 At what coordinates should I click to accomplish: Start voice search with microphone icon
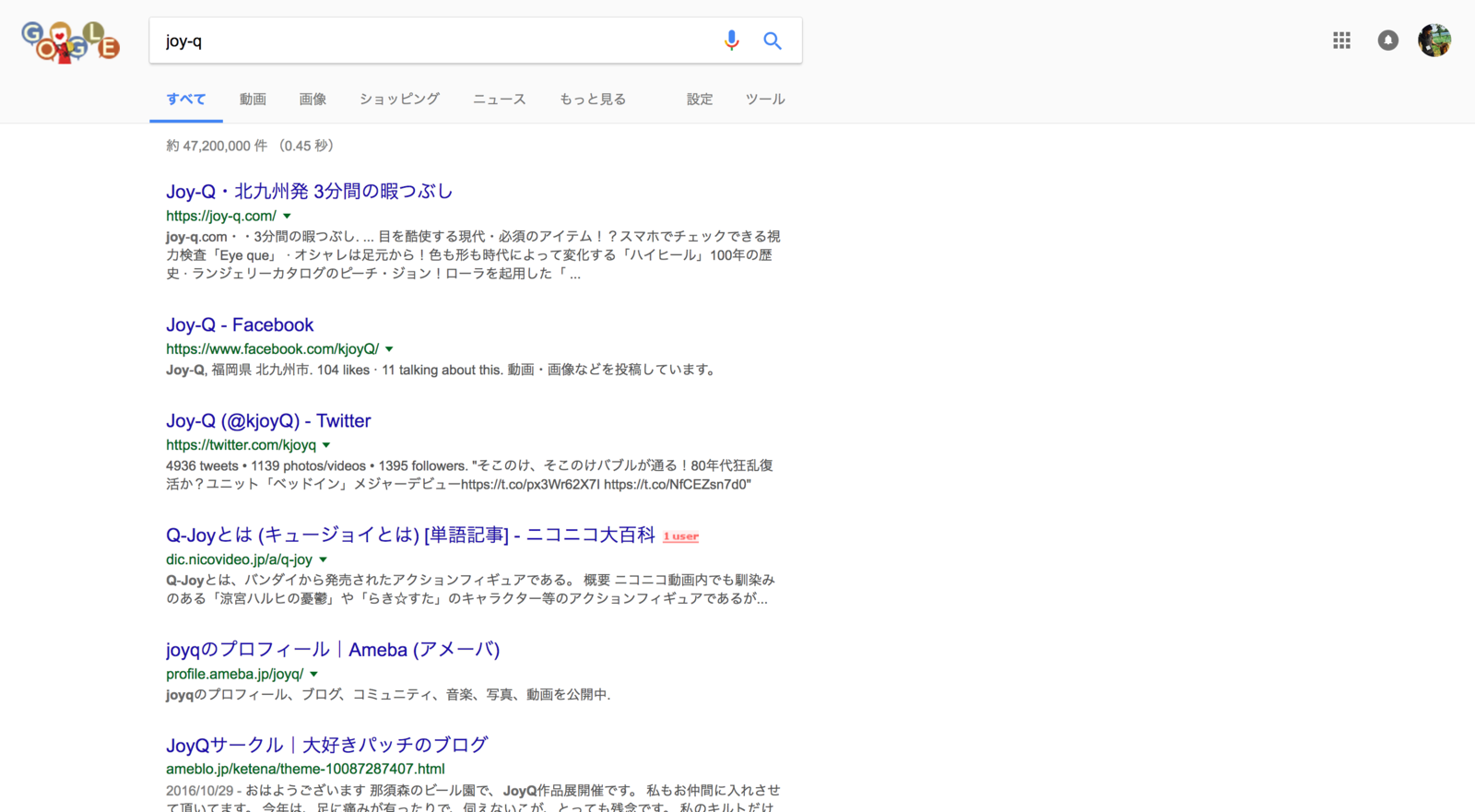[x=731, y=41]
